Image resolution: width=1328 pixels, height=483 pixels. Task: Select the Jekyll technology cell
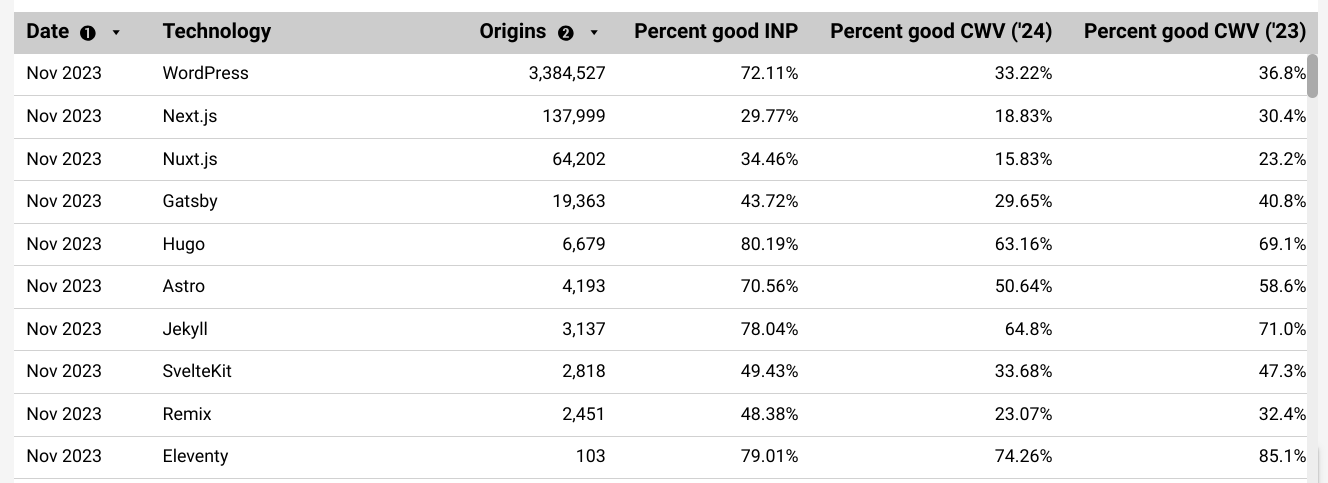point(185,329)
